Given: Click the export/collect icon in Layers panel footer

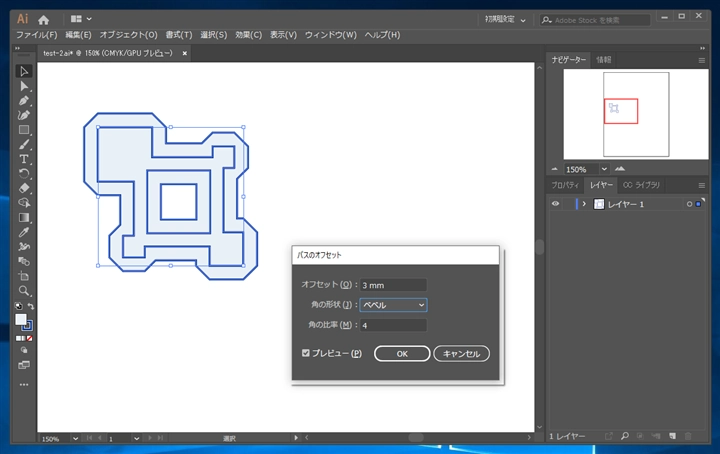Looking at the screenshot, I should [x=609, y=436].
